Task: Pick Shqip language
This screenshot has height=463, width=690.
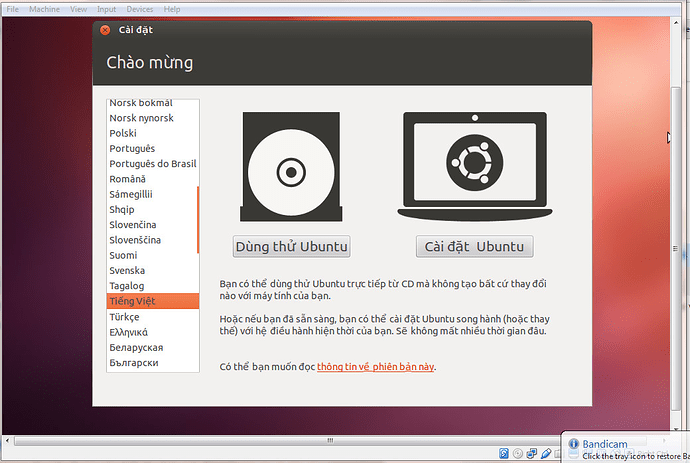Action: (x=152, y=209)
